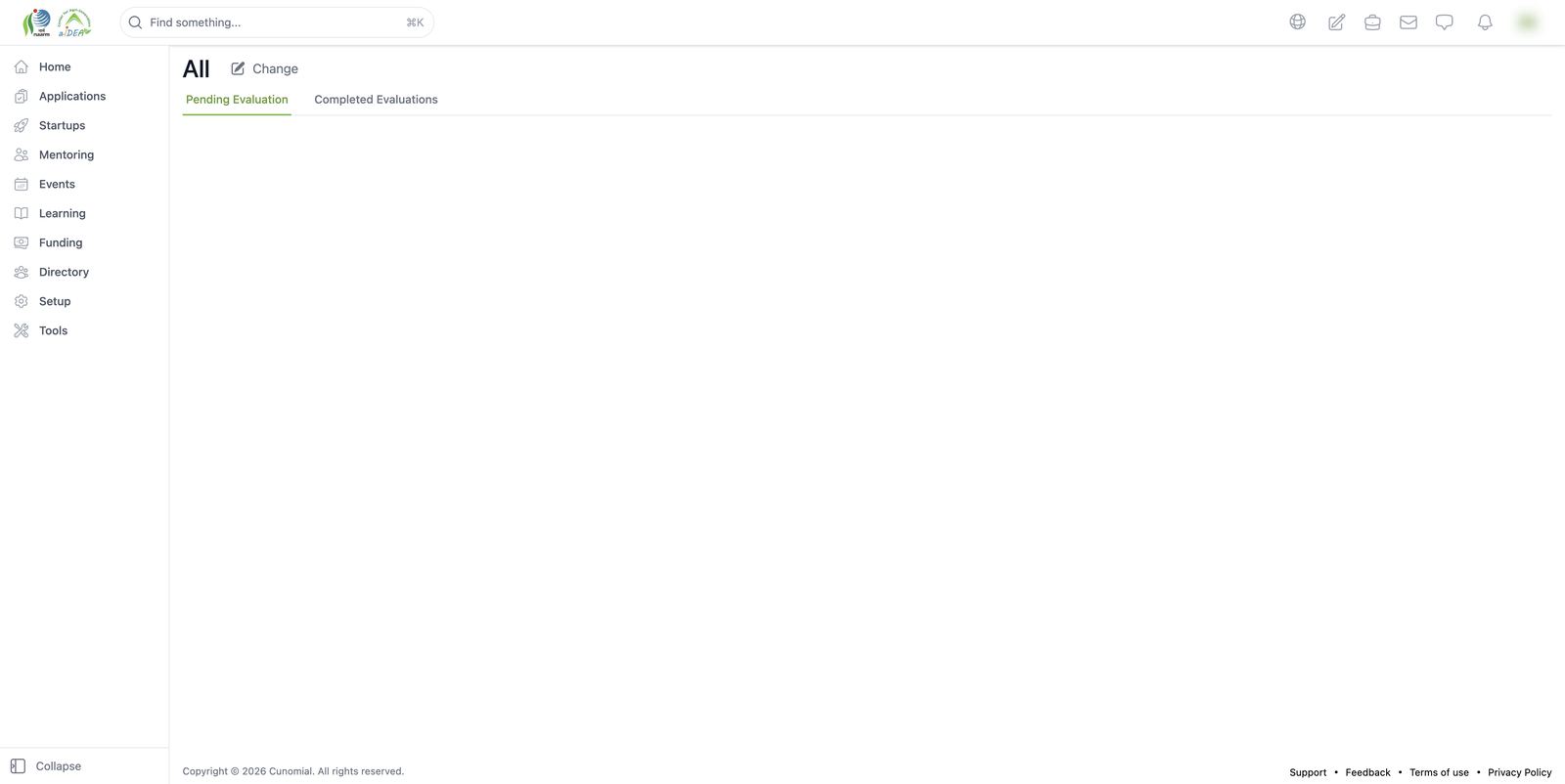Click the Funding money icon

pos(21,242)
